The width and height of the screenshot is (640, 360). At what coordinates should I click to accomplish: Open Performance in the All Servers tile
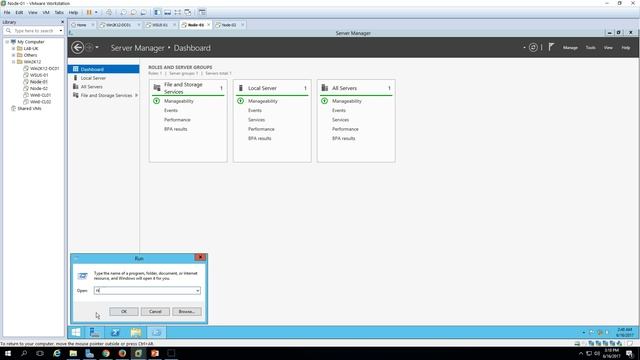pos(345,129)
